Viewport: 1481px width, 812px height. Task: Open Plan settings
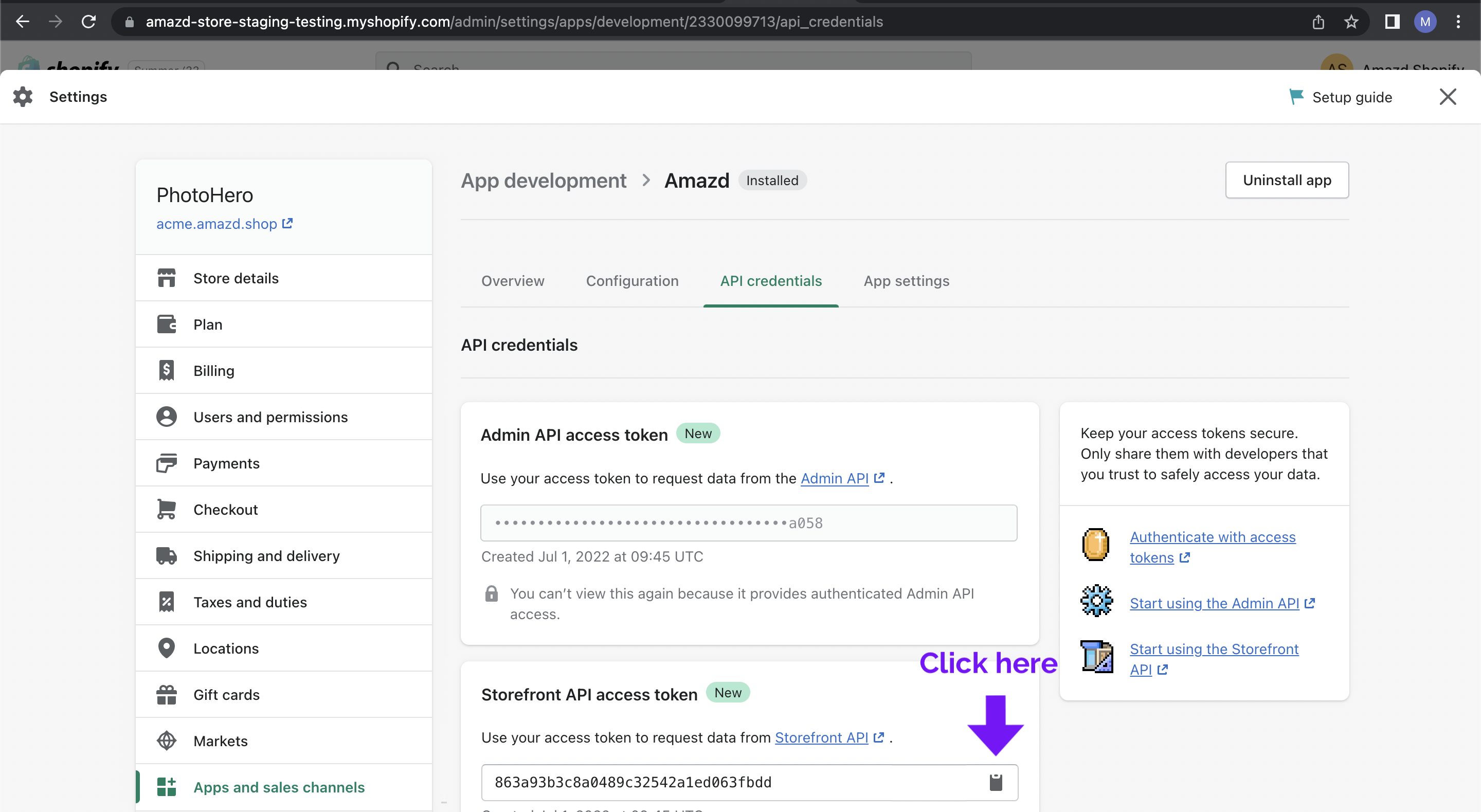[x=283, y=324]
